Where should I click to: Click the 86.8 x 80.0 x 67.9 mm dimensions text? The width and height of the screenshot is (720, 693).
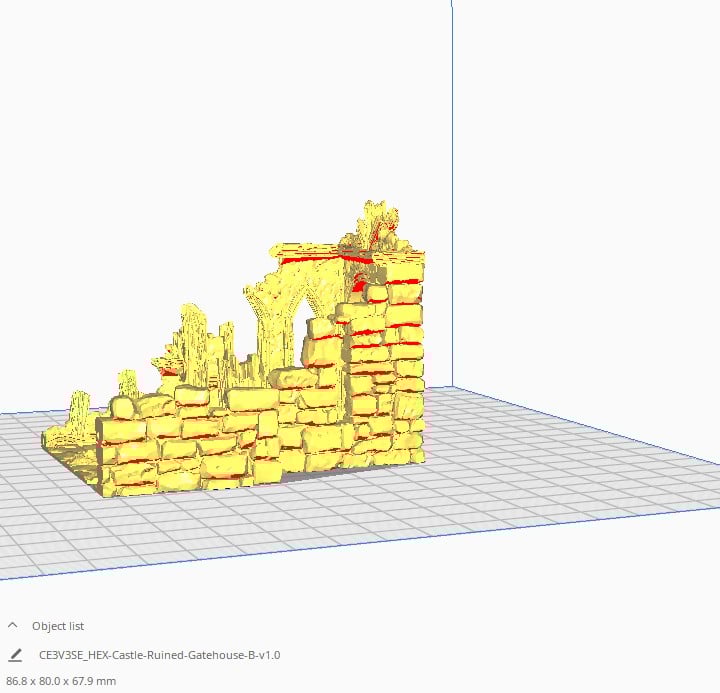(61, 681)
